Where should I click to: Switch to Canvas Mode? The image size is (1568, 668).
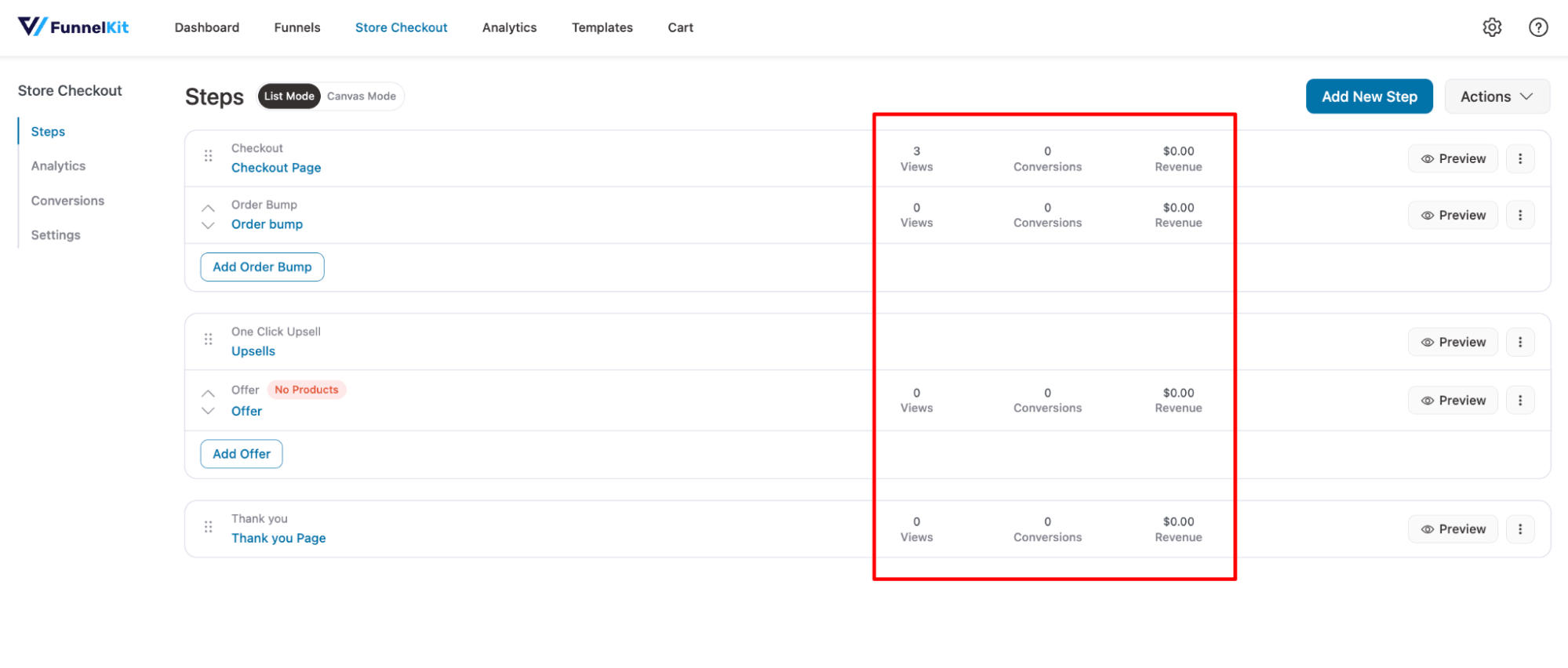click(362, 96)
